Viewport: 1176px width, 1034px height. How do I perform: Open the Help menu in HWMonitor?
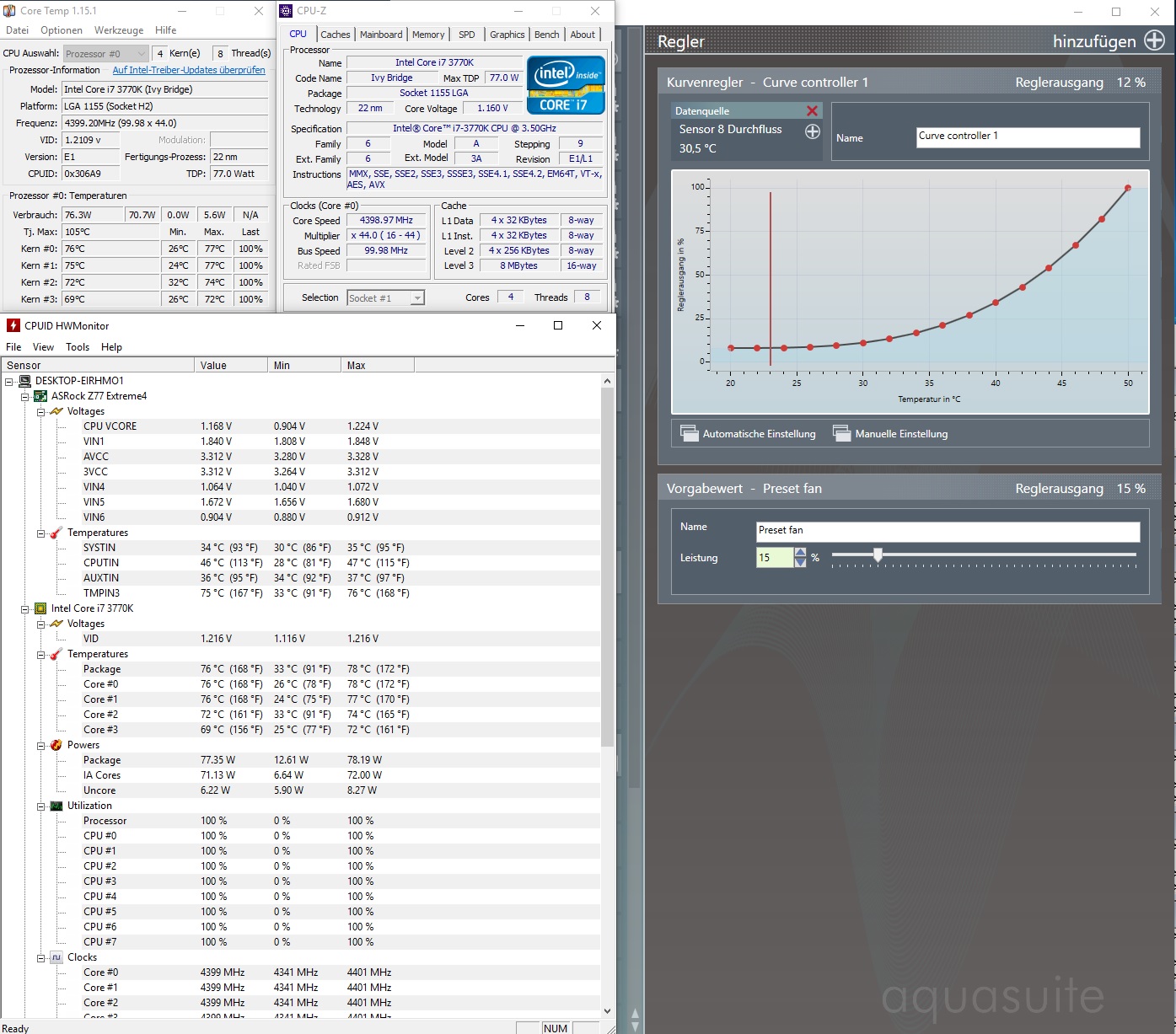tap(111, 347)
